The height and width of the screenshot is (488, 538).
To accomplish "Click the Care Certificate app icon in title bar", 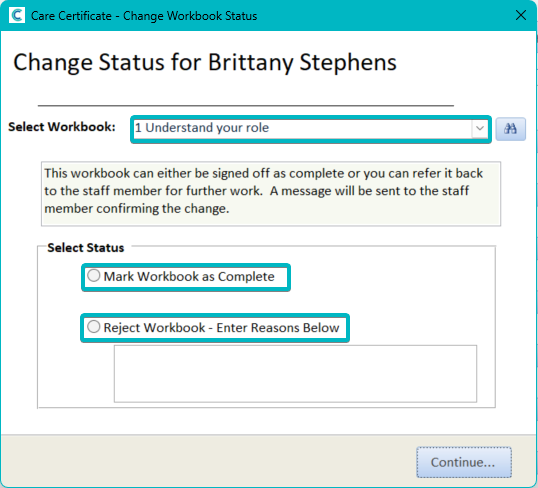I will point(17,15).
